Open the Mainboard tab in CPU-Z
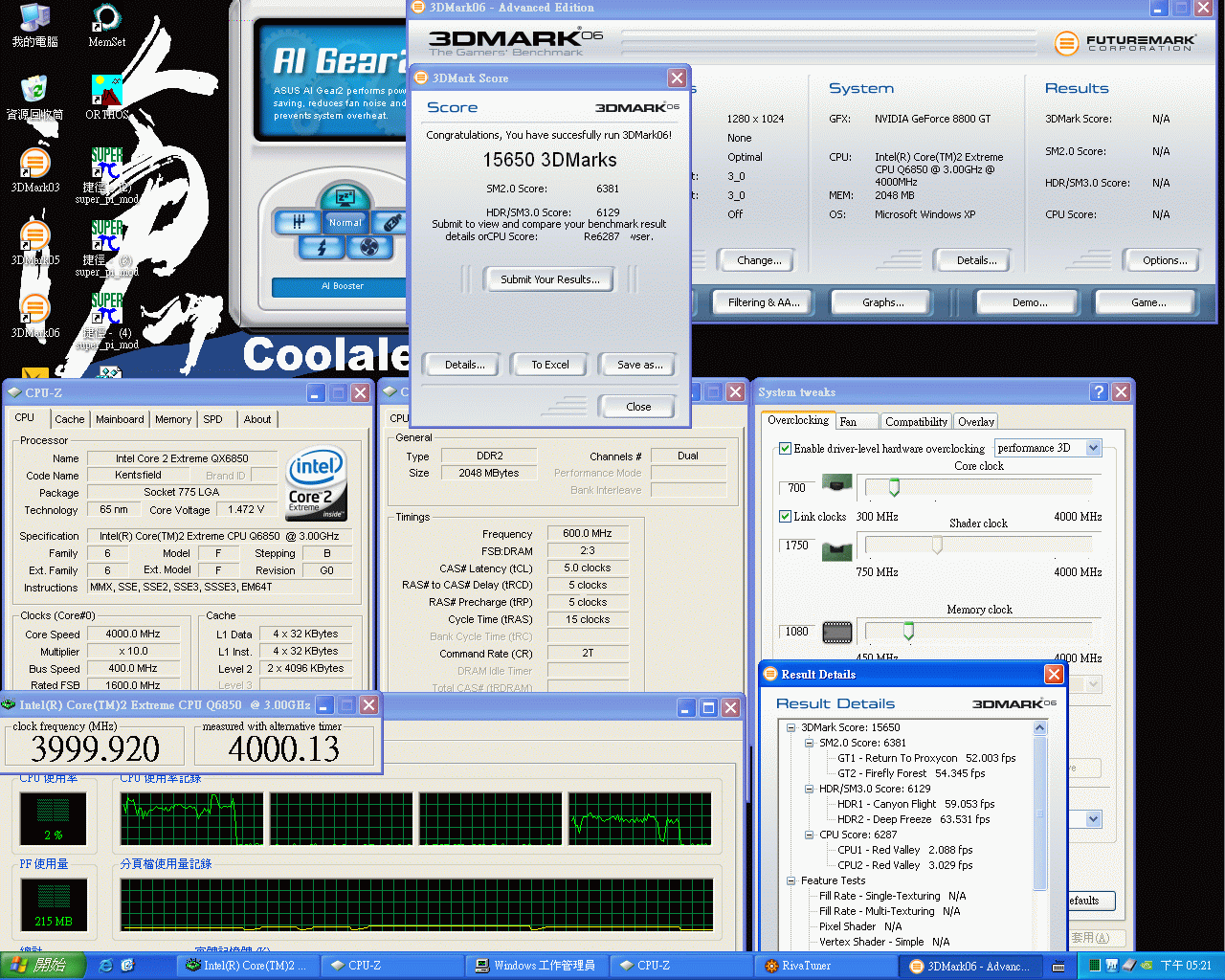The width and height of the screenshot is (1225, 980). tap(120, 419)
